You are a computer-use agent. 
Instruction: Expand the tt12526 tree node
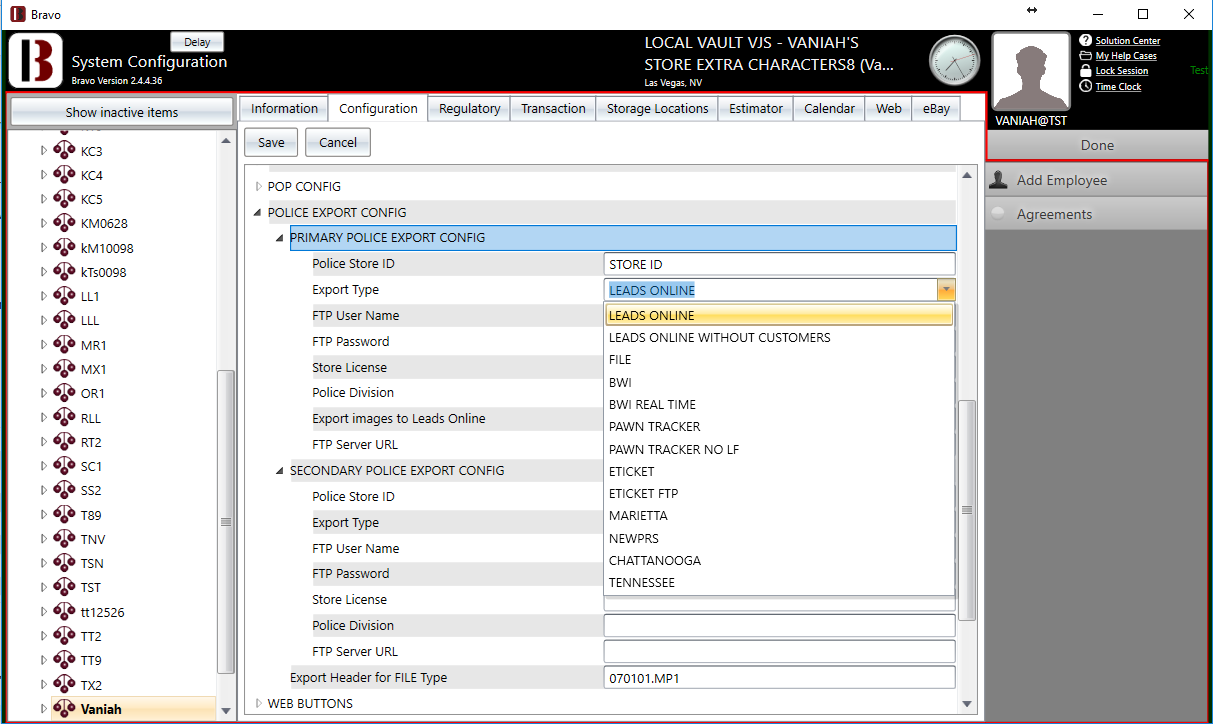pos(43,612)
